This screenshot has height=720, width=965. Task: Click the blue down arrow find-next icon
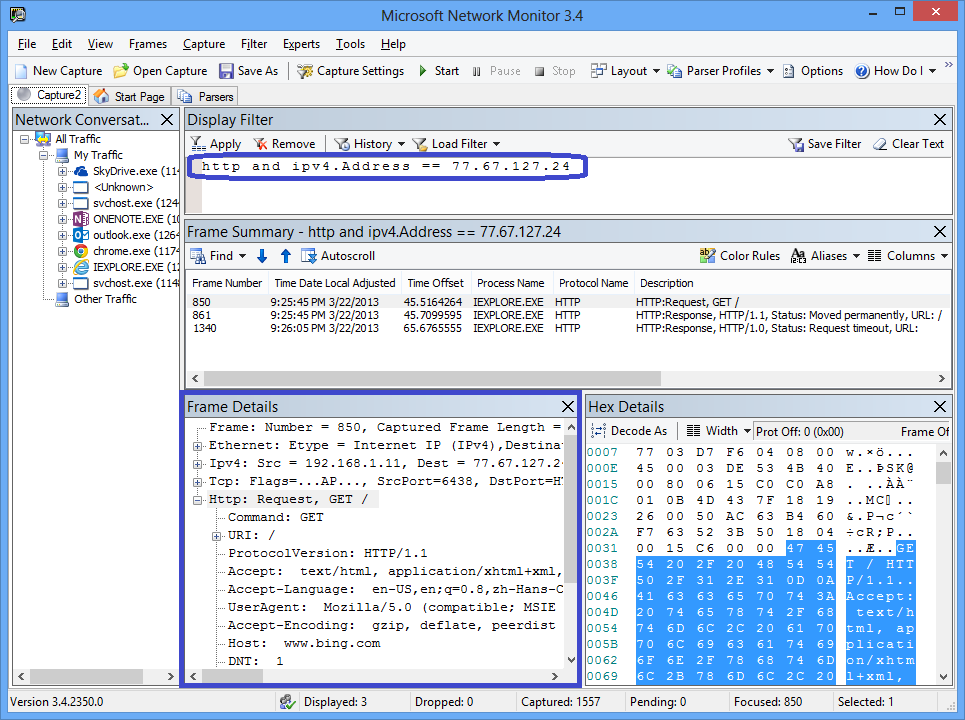(262, 256)
